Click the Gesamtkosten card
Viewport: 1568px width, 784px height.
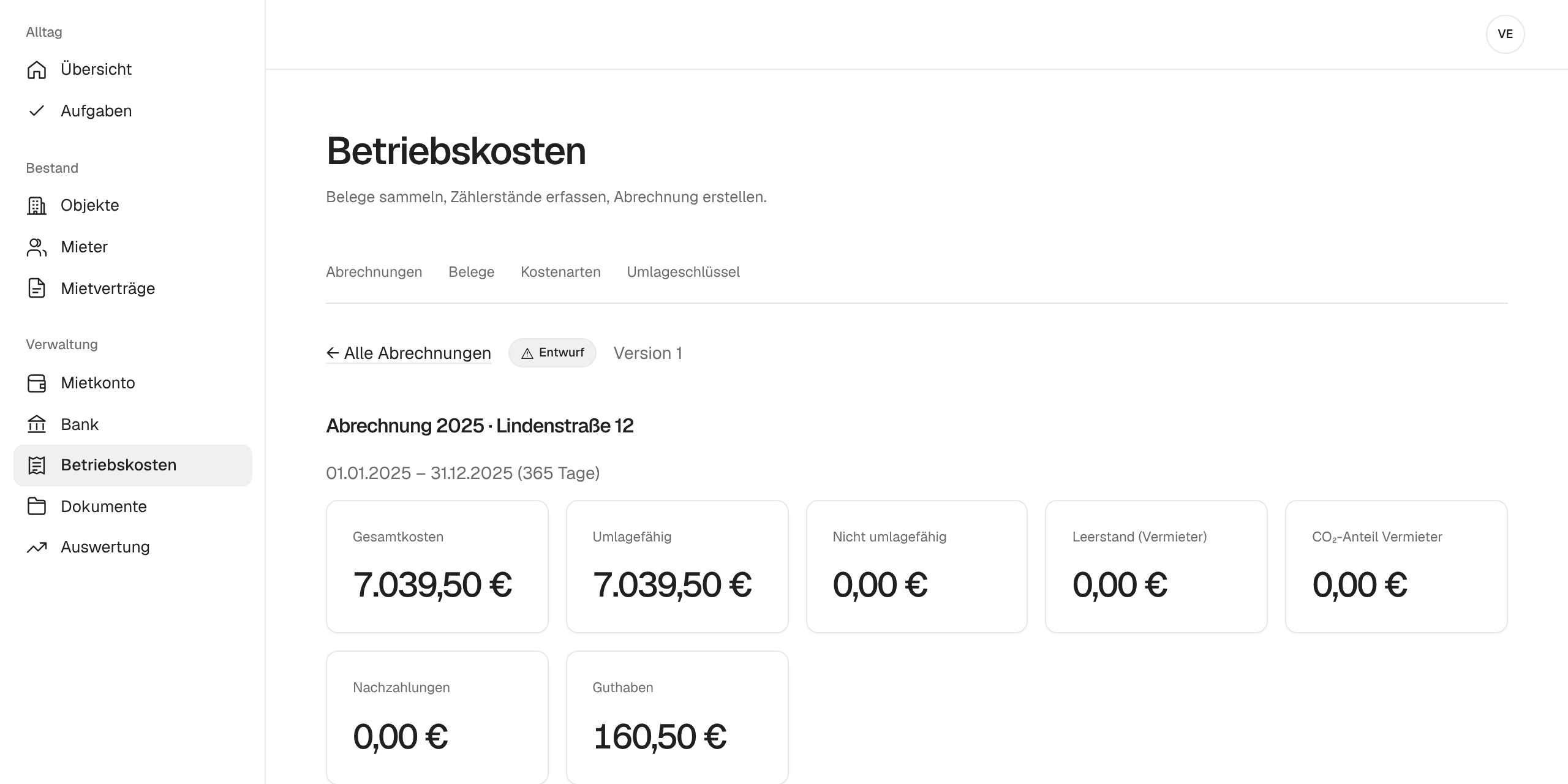point(437,567)
